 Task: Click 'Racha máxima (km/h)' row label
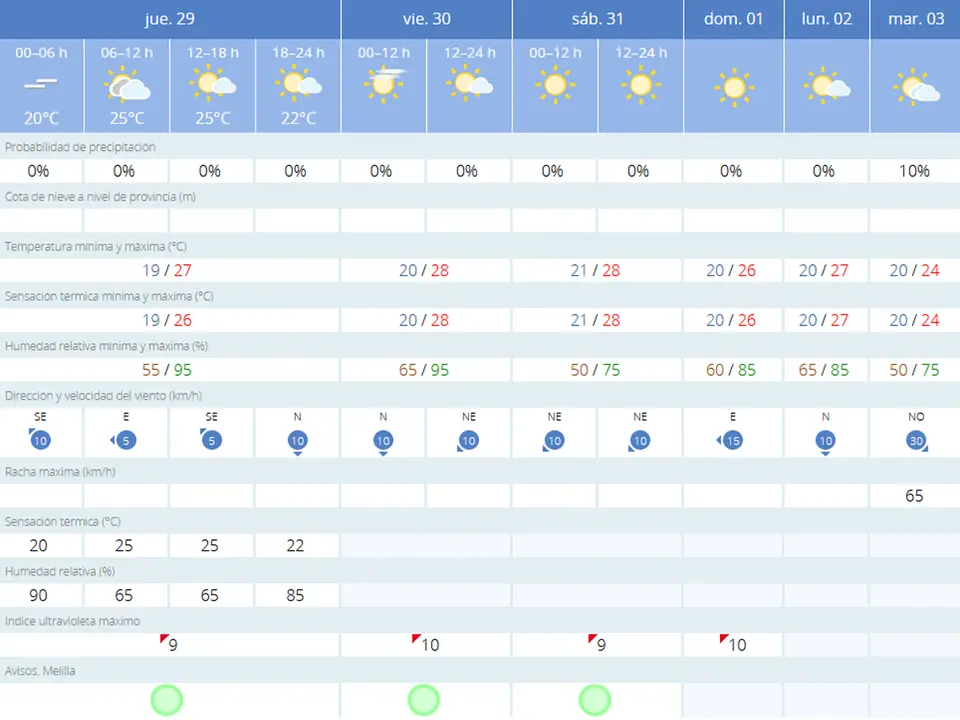pyautogui.click(x=60, y=471)
